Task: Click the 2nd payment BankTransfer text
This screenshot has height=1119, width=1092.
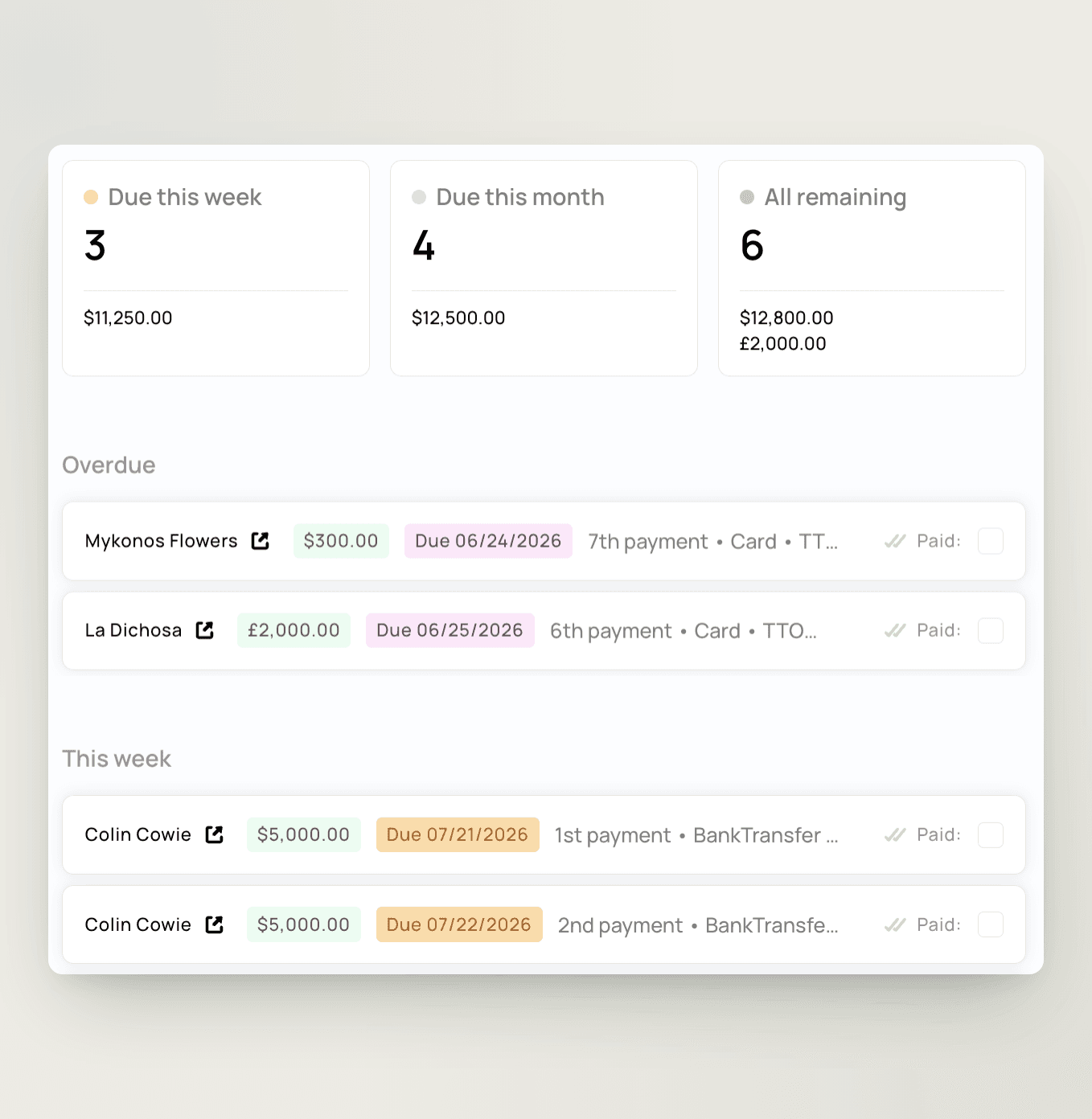Action: (698, 925)
